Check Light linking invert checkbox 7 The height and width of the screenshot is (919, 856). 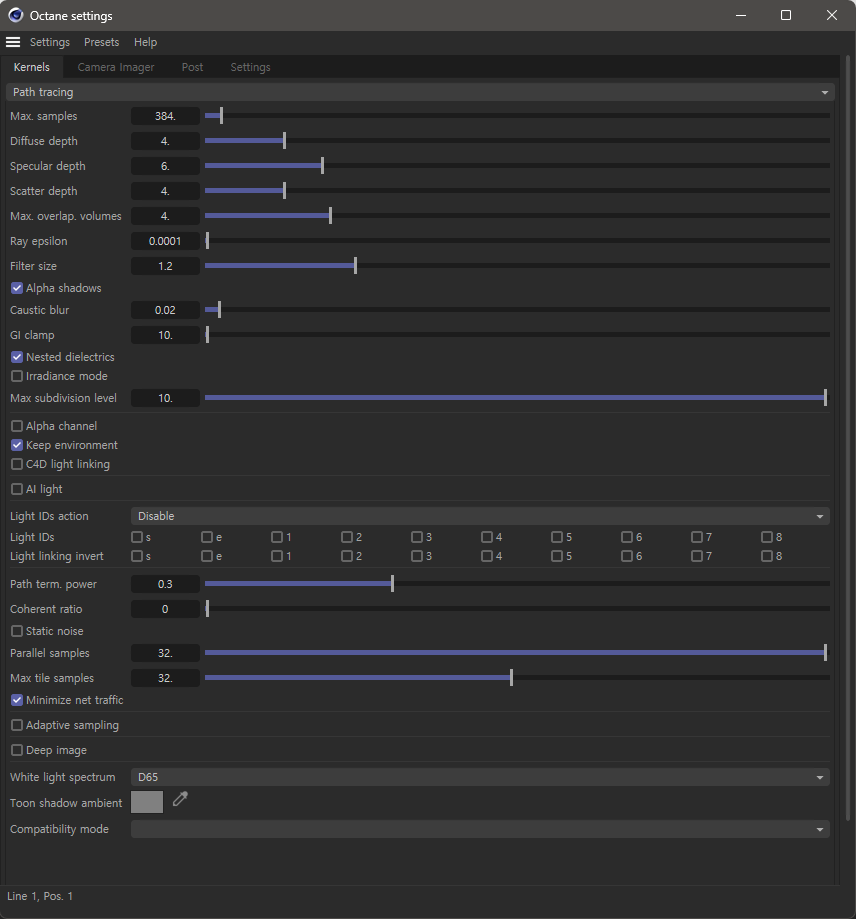[x=697, y=556]
